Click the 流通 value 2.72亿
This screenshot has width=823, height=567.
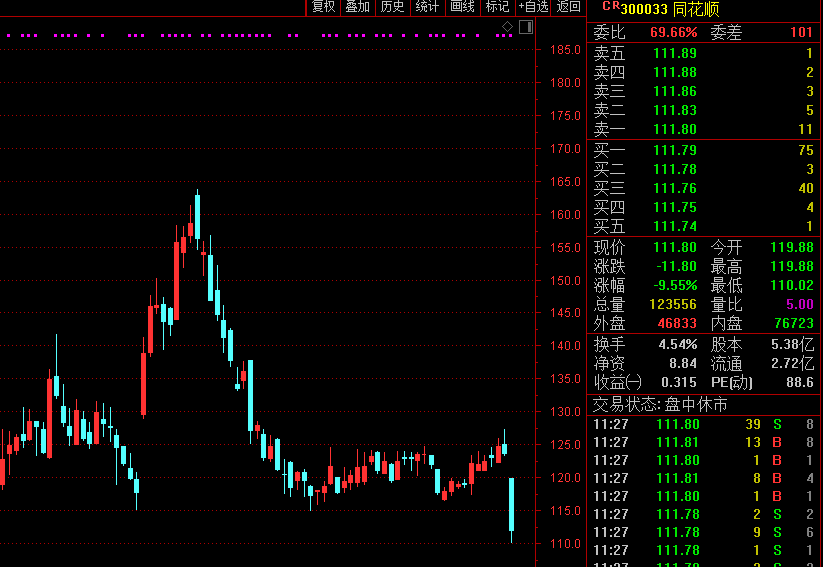click(793, 364)
